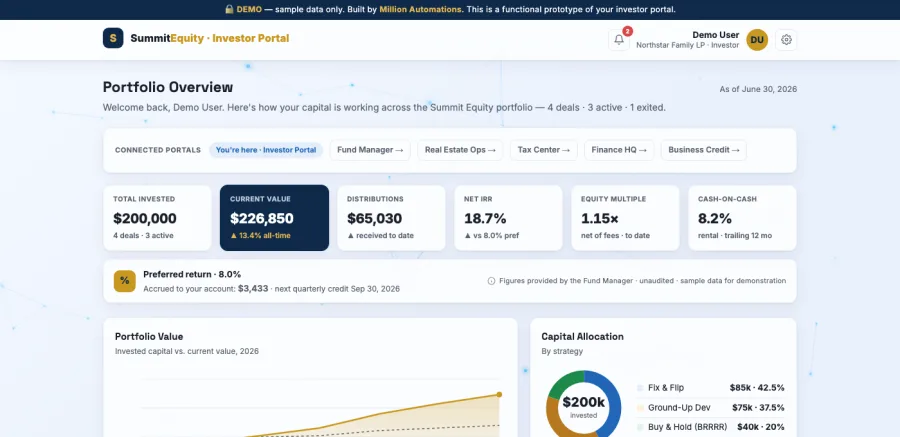The height and width of the screenshot is (437, 900).
Task: Open the Real Estate Ops portal
Action: [x=460, y=150]
